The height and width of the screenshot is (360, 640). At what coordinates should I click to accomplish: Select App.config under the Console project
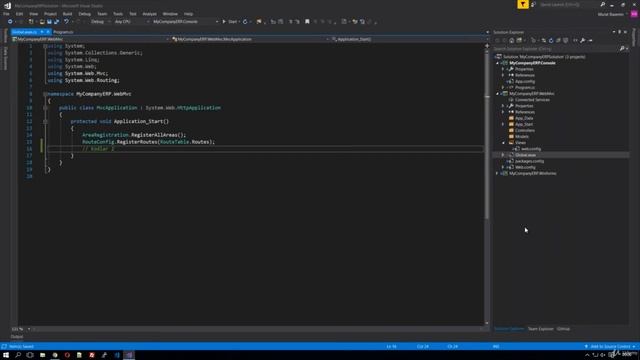click(x=524, y=82)
